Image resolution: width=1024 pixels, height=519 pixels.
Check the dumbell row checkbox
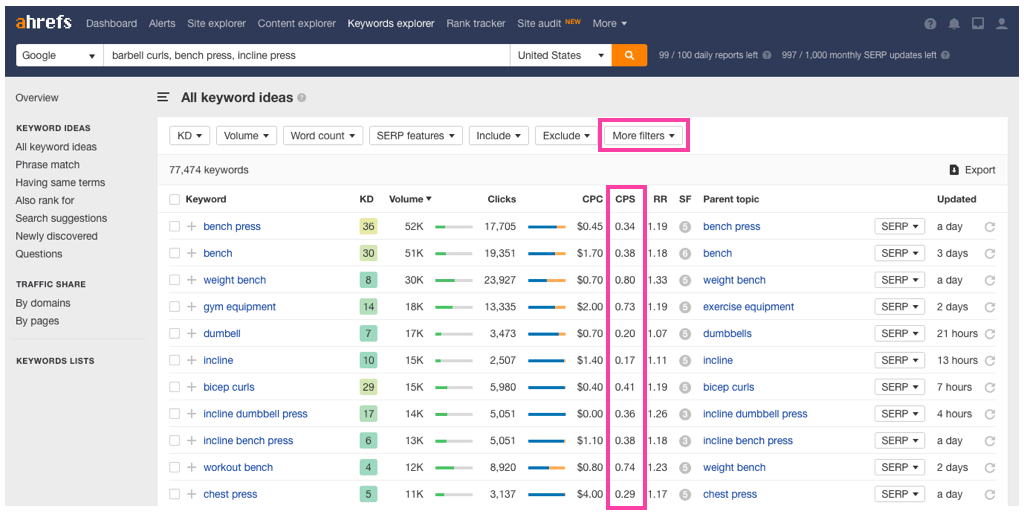coord(174,334)
